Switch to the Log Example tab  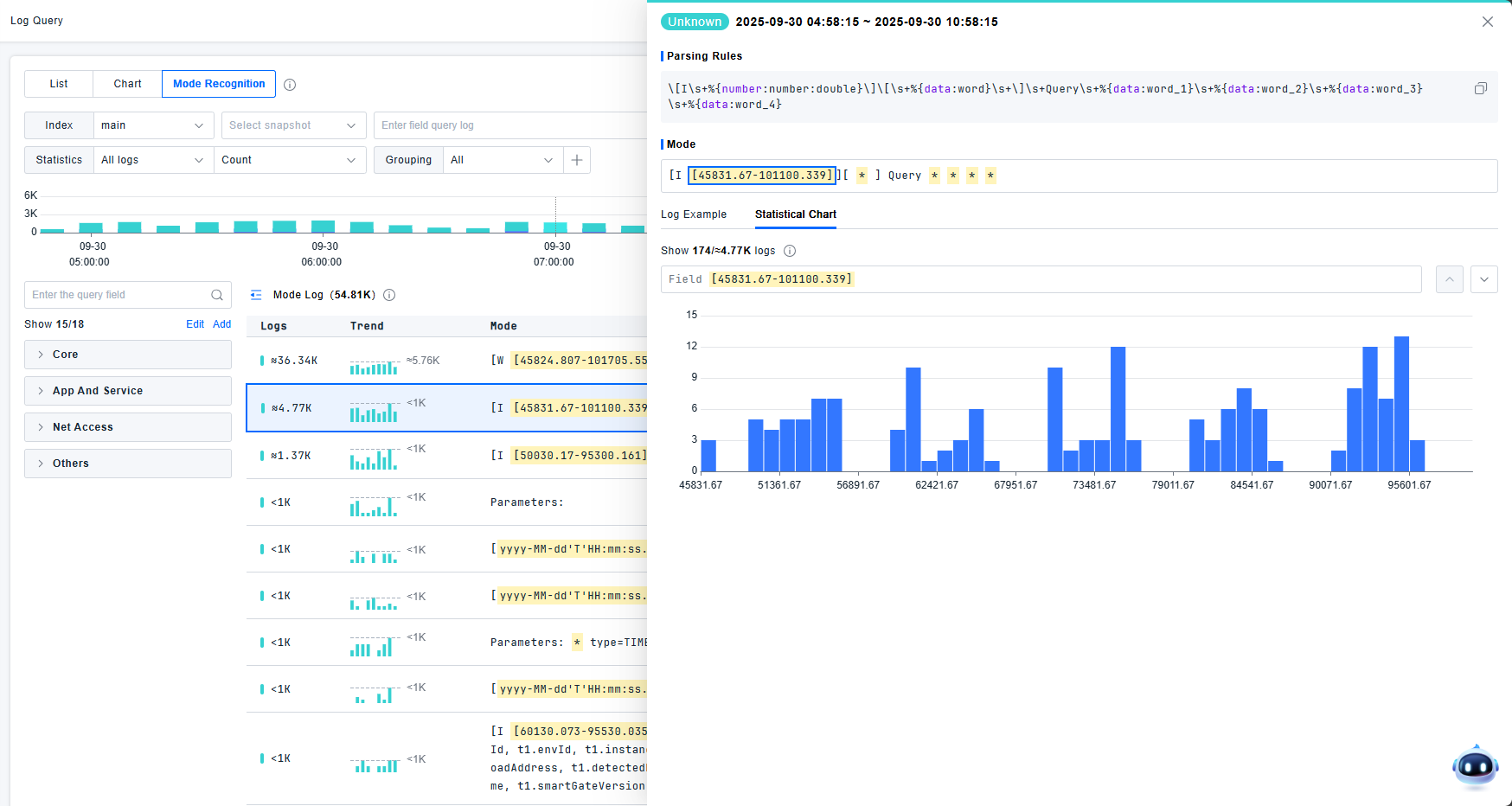pos(693,214)
